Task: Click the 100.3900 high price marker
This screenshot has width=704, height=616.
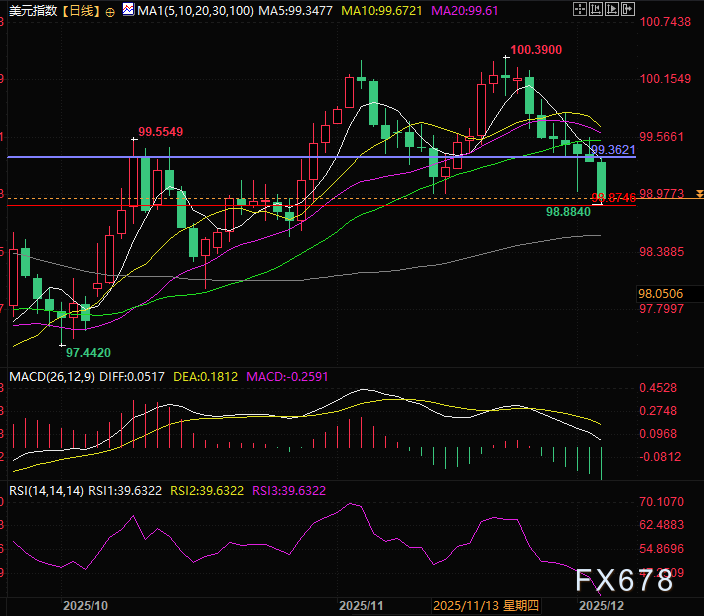Action: tap(535, 49)
